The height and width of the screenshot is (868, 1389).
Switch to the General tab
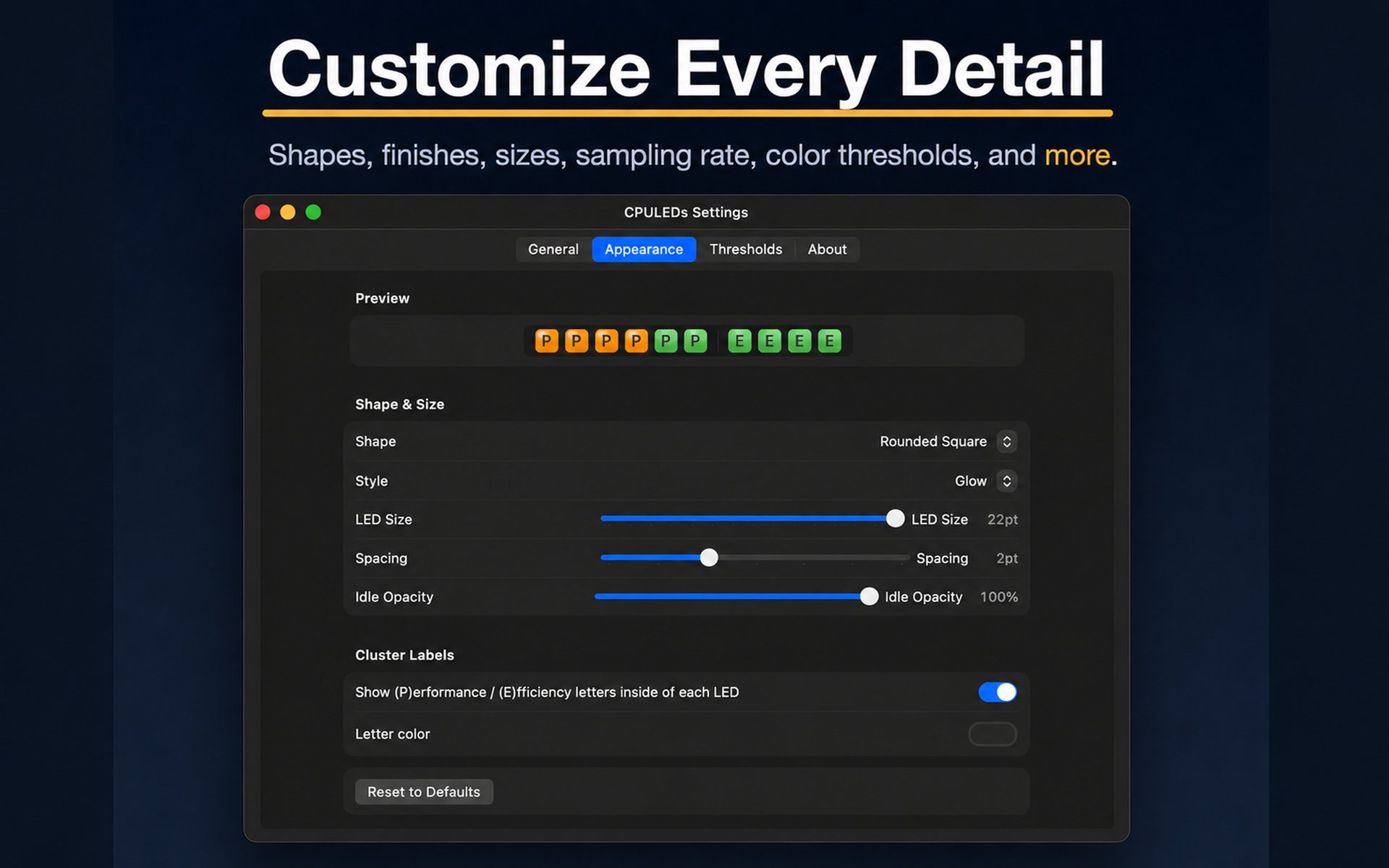[x=553, y=249]
